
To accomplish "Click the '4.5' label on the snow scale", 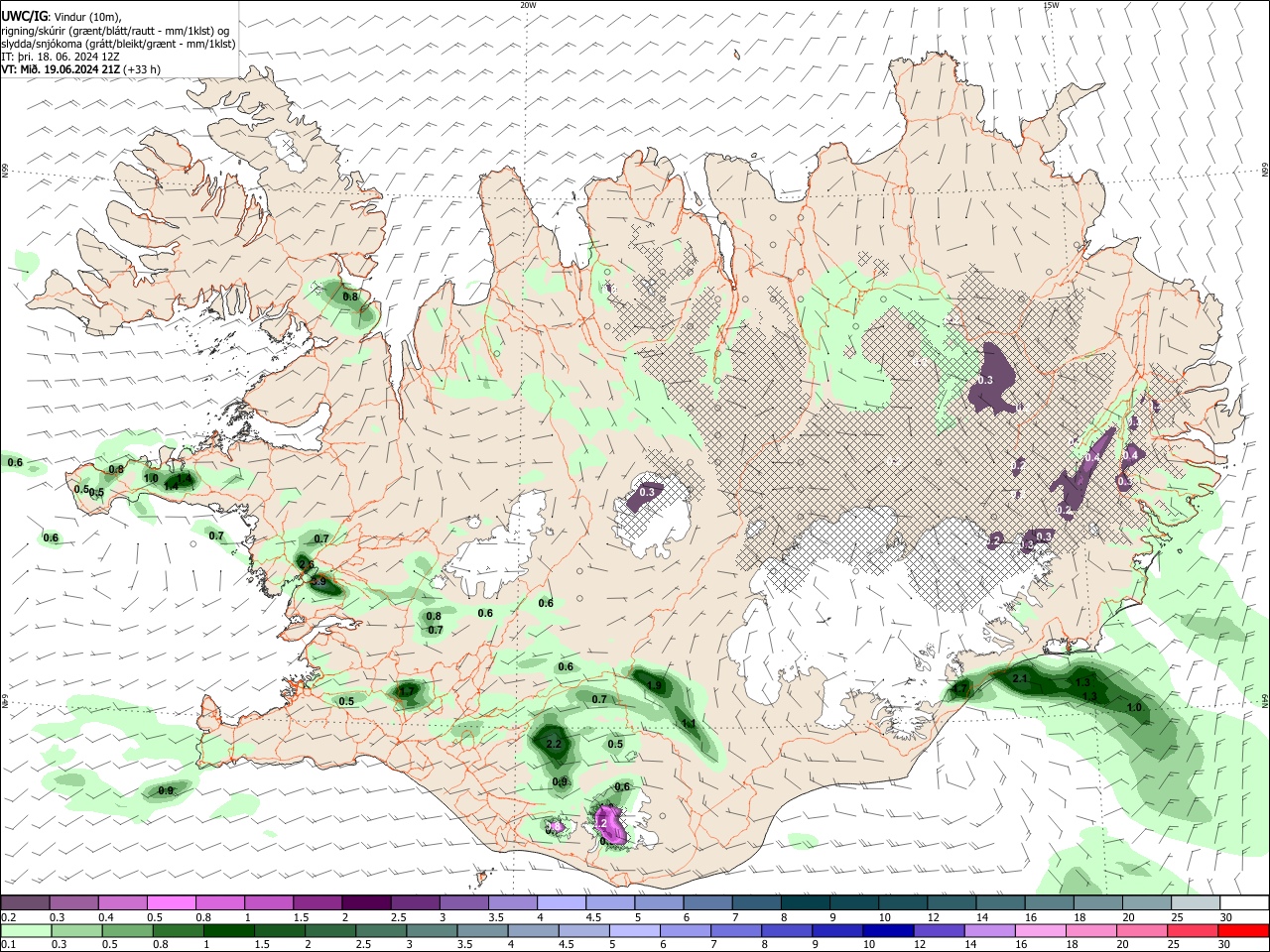I will pos(593,917).
